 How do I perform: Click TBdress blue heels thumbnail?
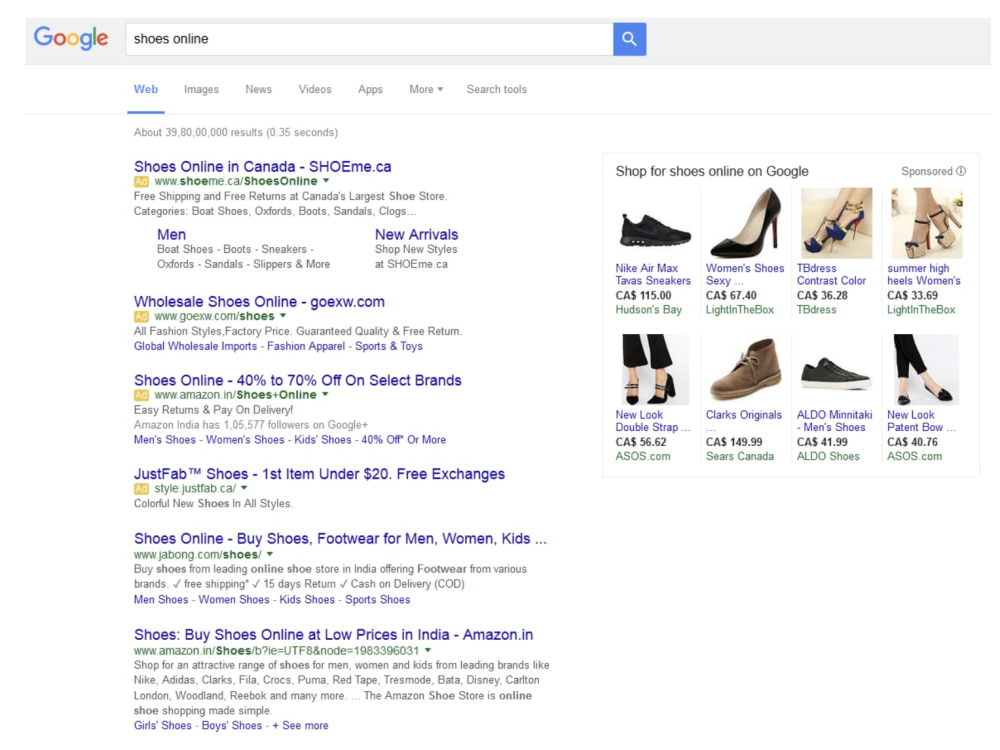point(835,223)
